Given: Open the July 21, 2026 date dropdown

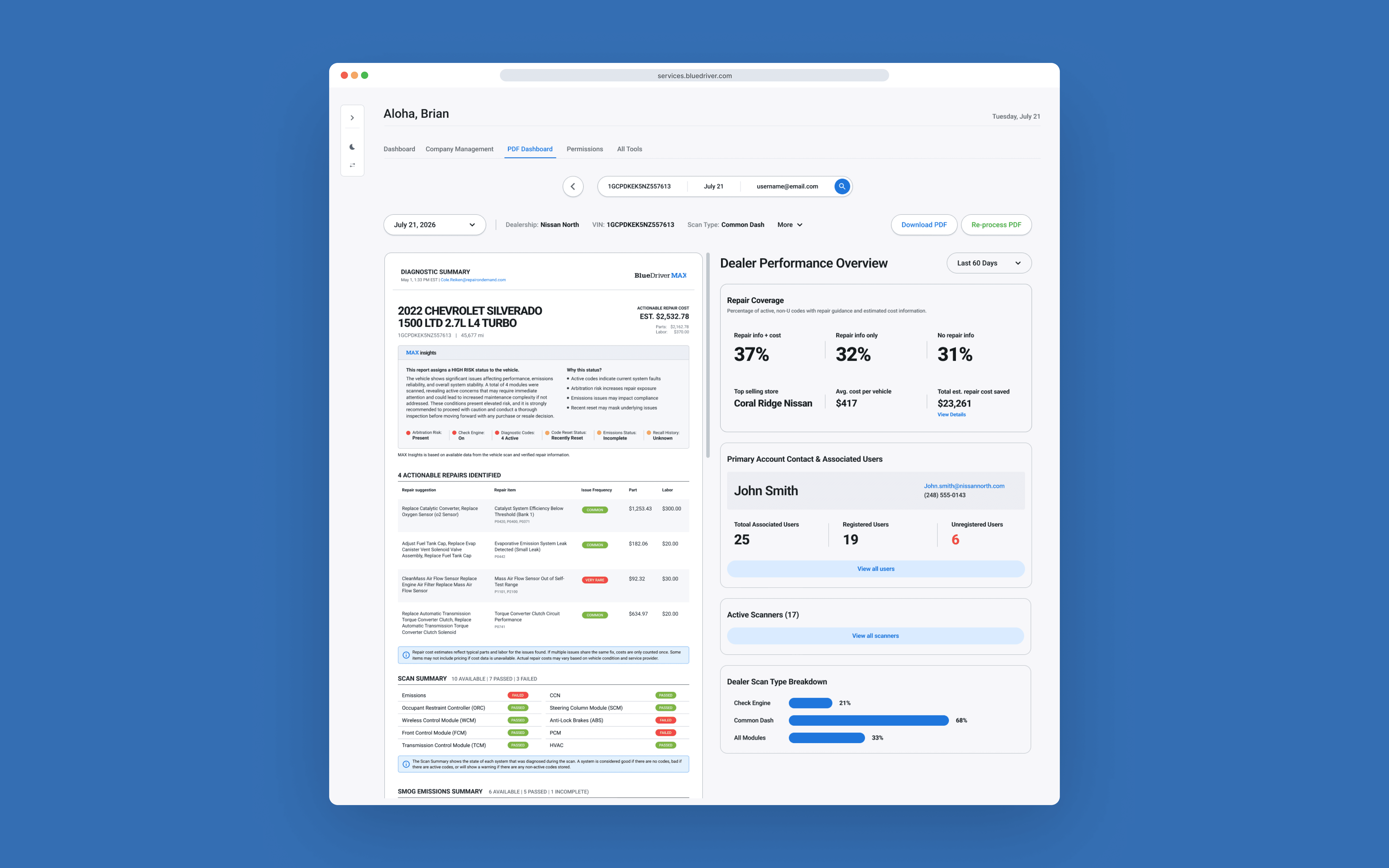Looking at the screenshot, I should coord(435,225).
